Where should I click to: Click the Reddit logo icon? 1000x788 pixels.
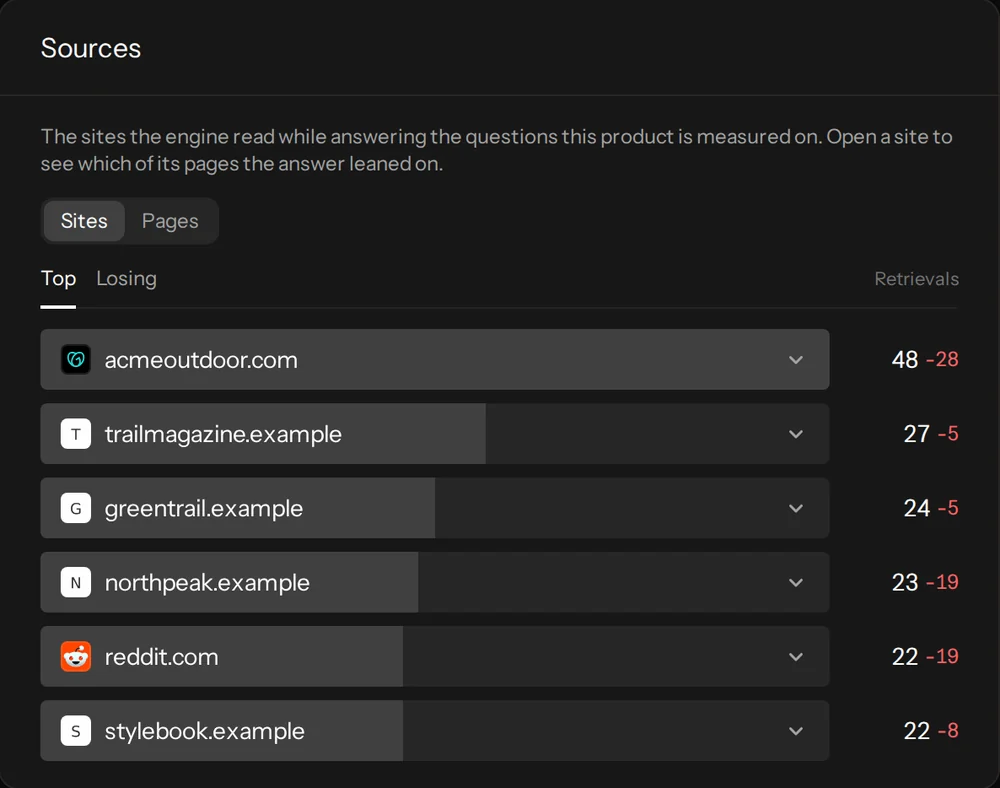(x=76, y=657)
